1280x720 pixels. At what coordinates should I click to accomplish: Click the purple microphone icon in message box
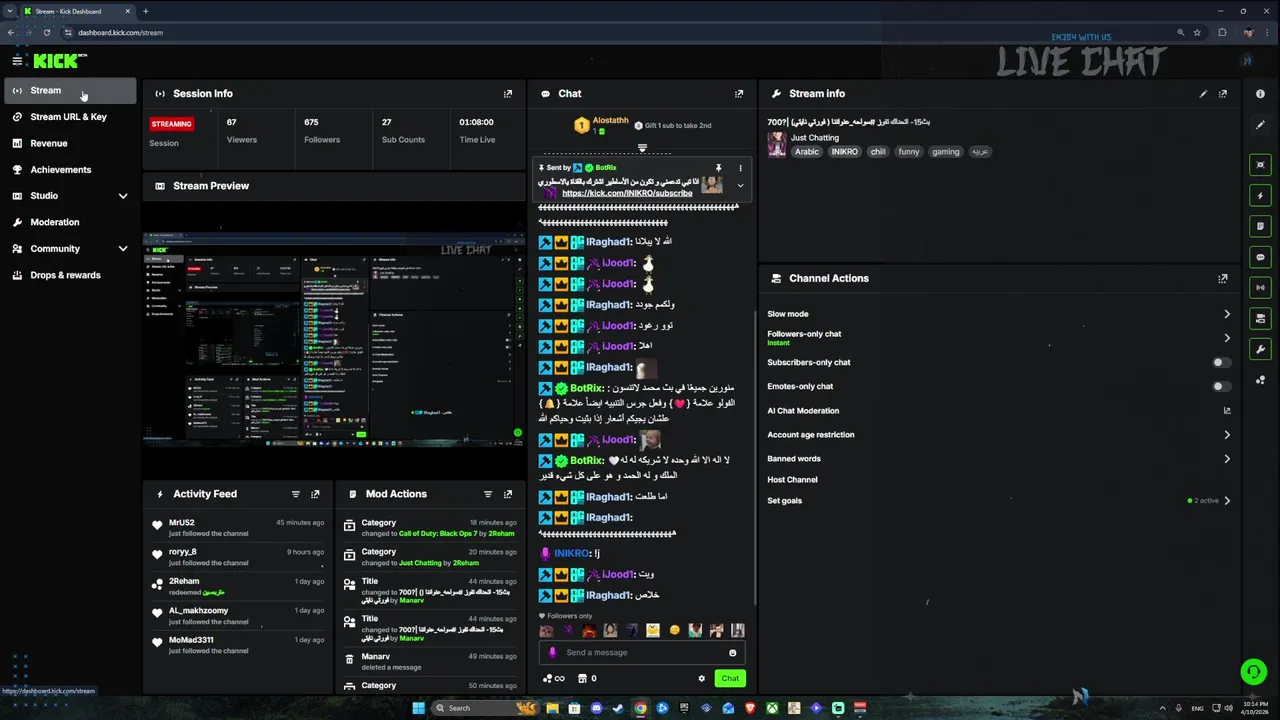pyautogui.click(x=552, y=653)
